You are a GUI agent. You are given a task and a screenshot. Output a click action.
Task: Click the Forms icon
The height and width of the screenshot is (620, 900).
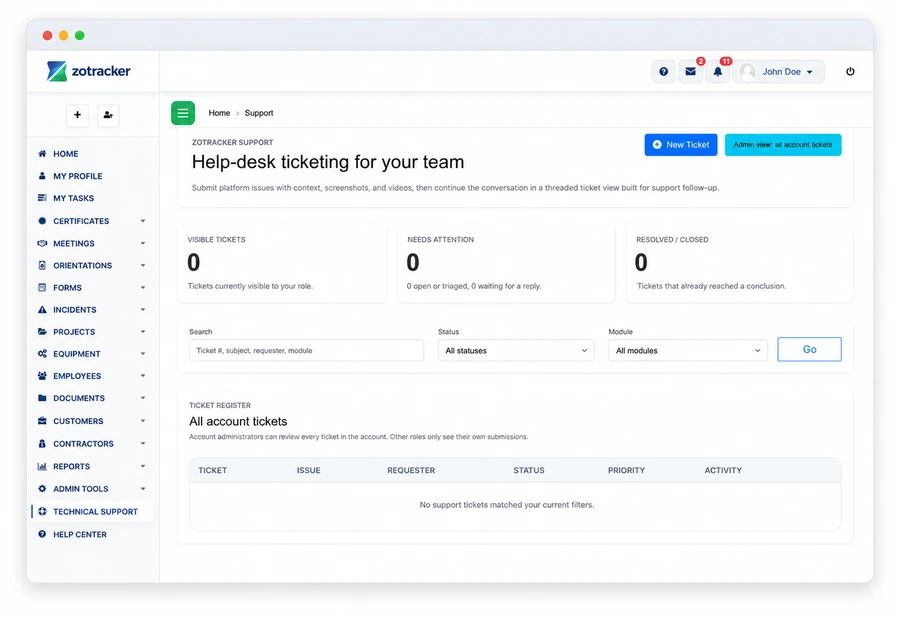click(42, 288)
